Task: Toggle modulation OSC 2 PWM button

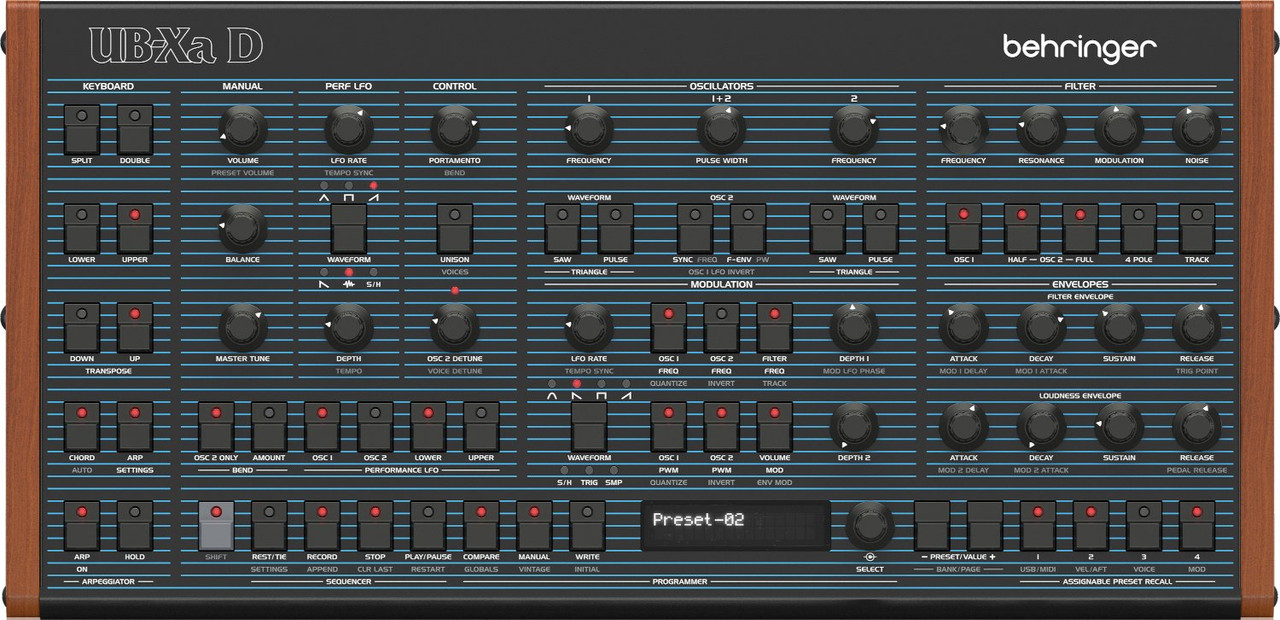Action: point(722,426)
